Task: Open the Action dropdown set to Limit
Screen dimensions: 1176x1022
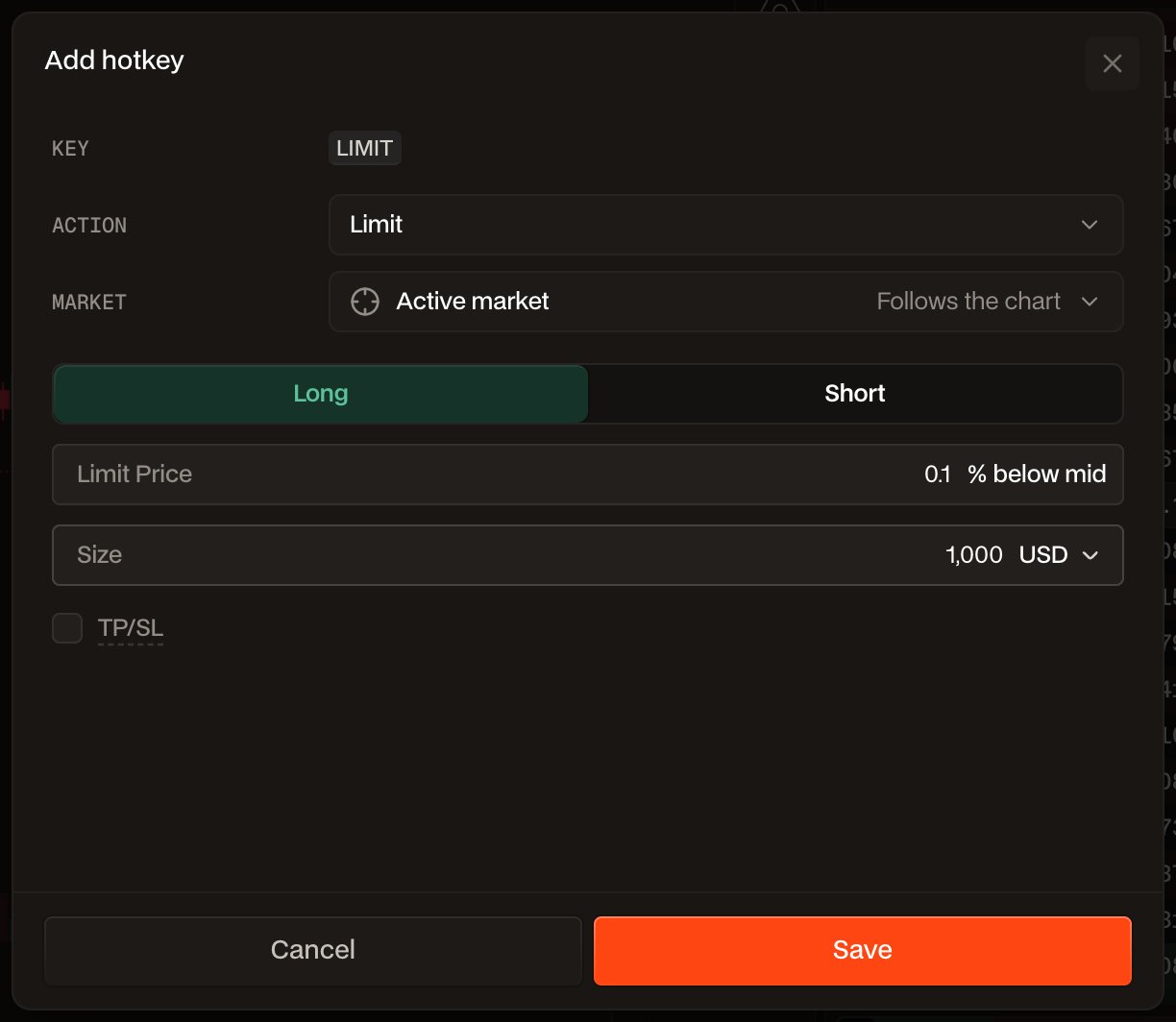Action: click(725, 225)
